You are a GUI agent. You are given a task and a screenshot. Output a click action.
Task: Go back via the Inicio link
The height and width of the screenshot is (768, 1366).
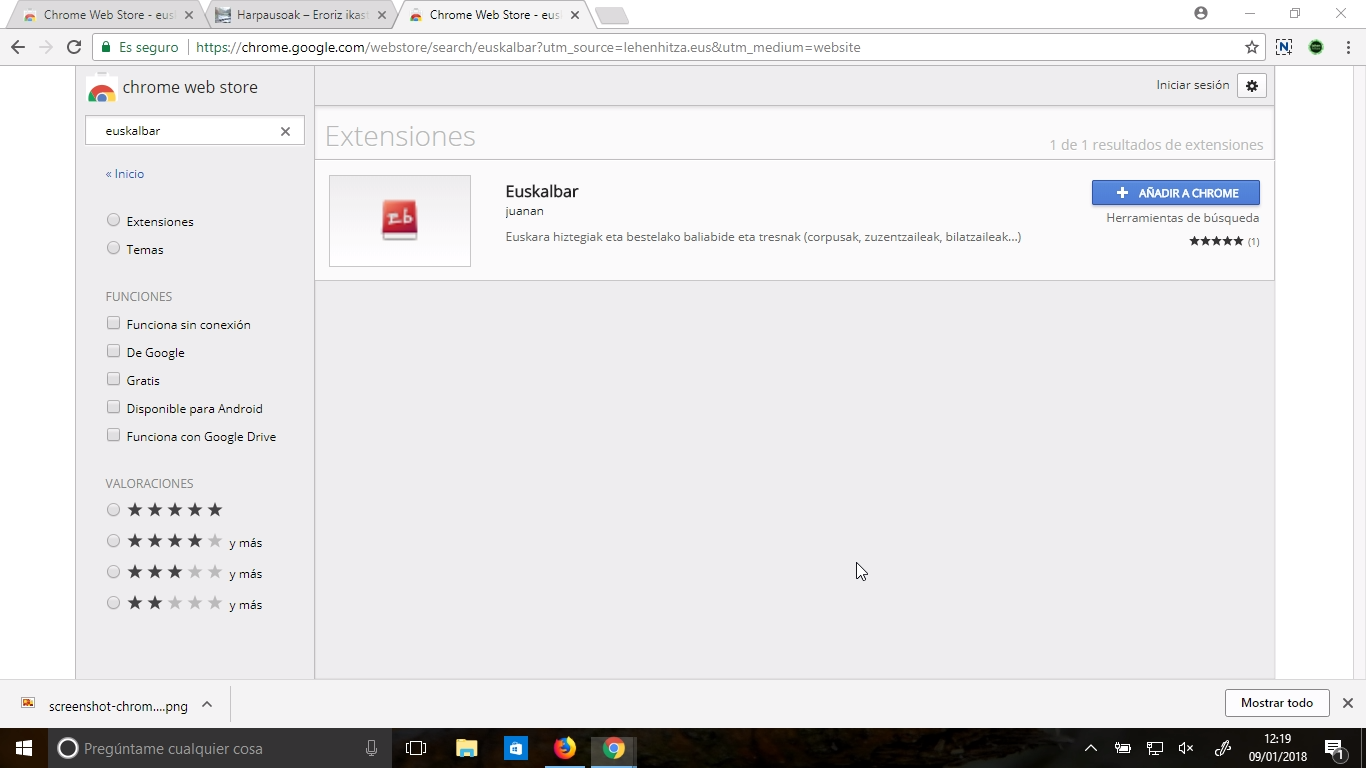pos(125,174)
